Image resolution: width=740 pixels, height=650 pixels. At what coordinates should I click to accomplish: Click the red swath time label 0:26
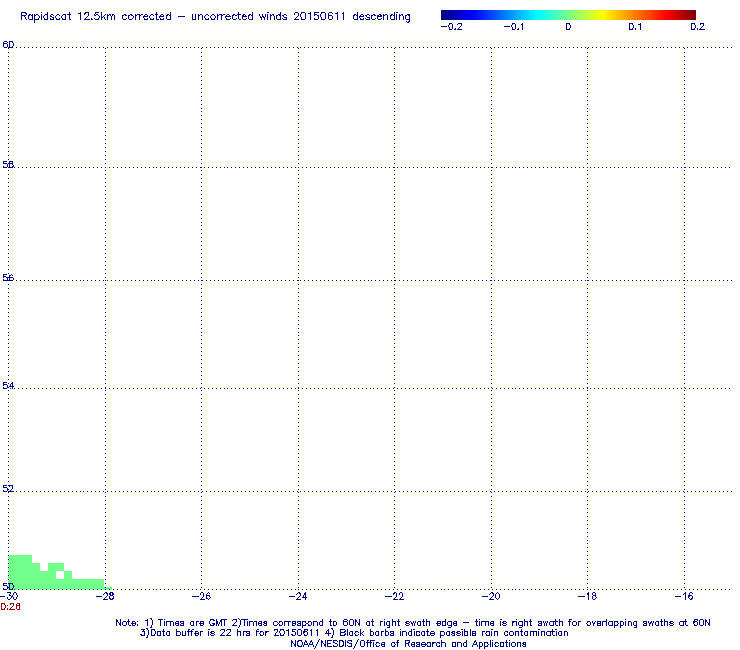tap(10, 607)
